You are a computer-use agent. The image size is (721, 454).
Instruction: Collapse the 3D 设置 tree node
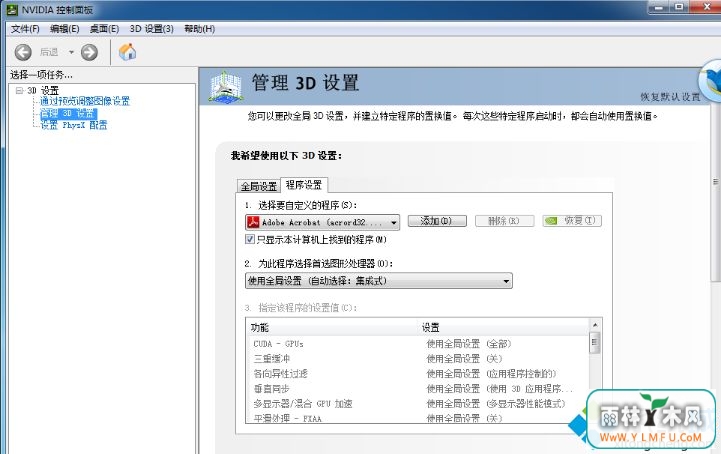coord(19,90)
